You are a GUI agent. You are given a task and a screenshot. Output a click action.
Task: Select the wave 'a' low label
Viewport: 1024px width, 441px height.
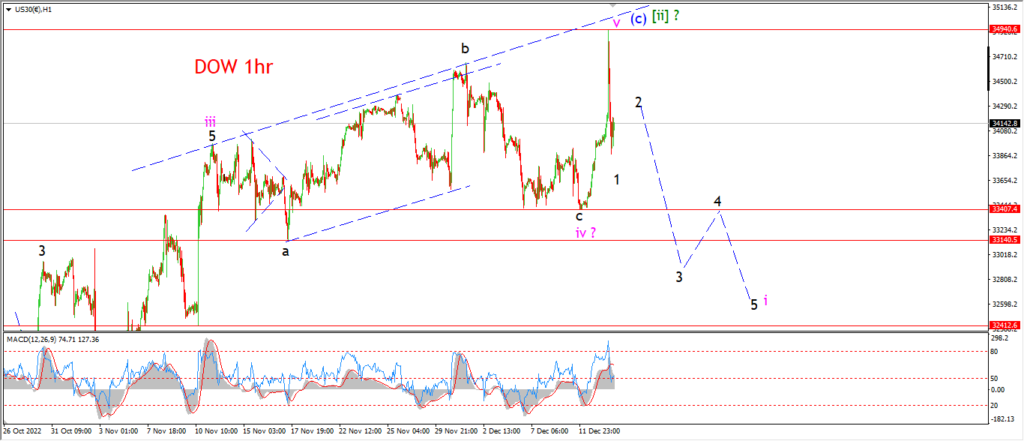pyautogui.click(x=285, y=252)
